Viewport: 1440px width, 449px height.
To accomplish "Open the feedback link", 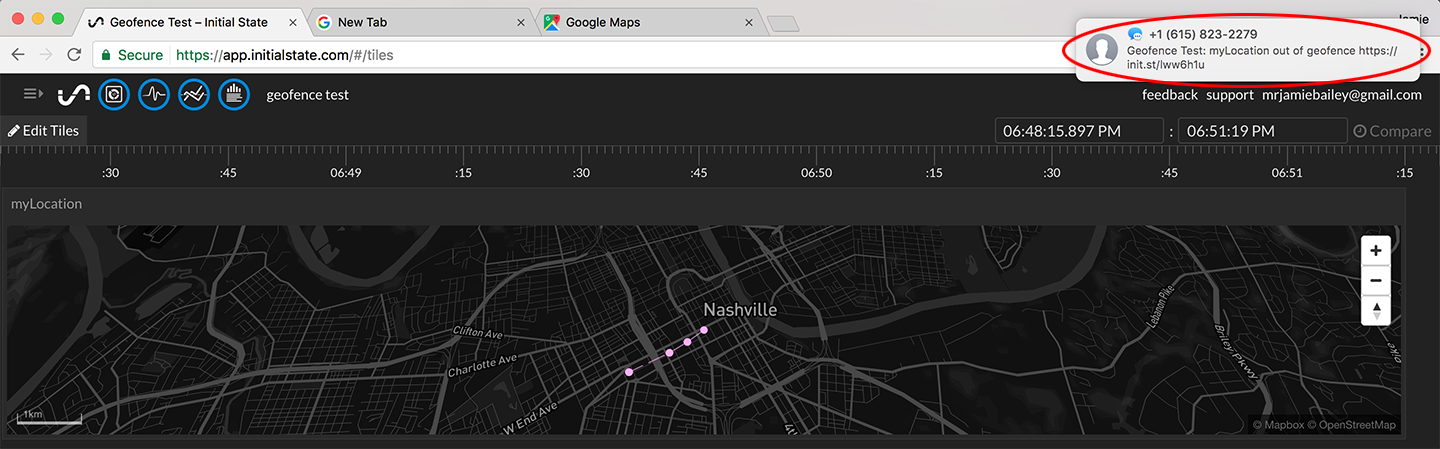I will point(1169,95).
